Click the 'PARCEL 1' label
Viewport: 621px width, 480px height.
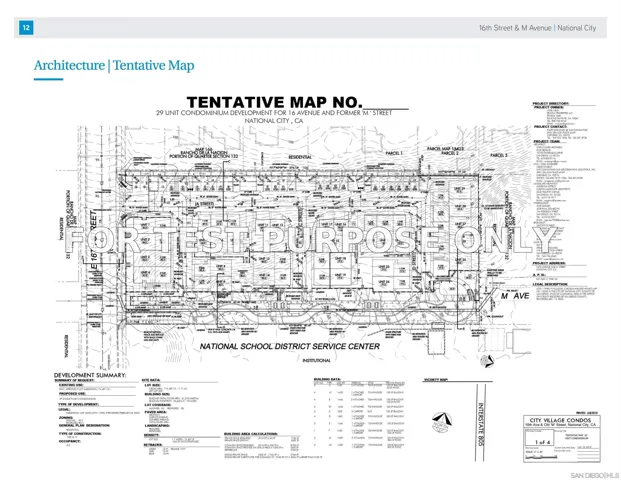click(x=394, y=153)
